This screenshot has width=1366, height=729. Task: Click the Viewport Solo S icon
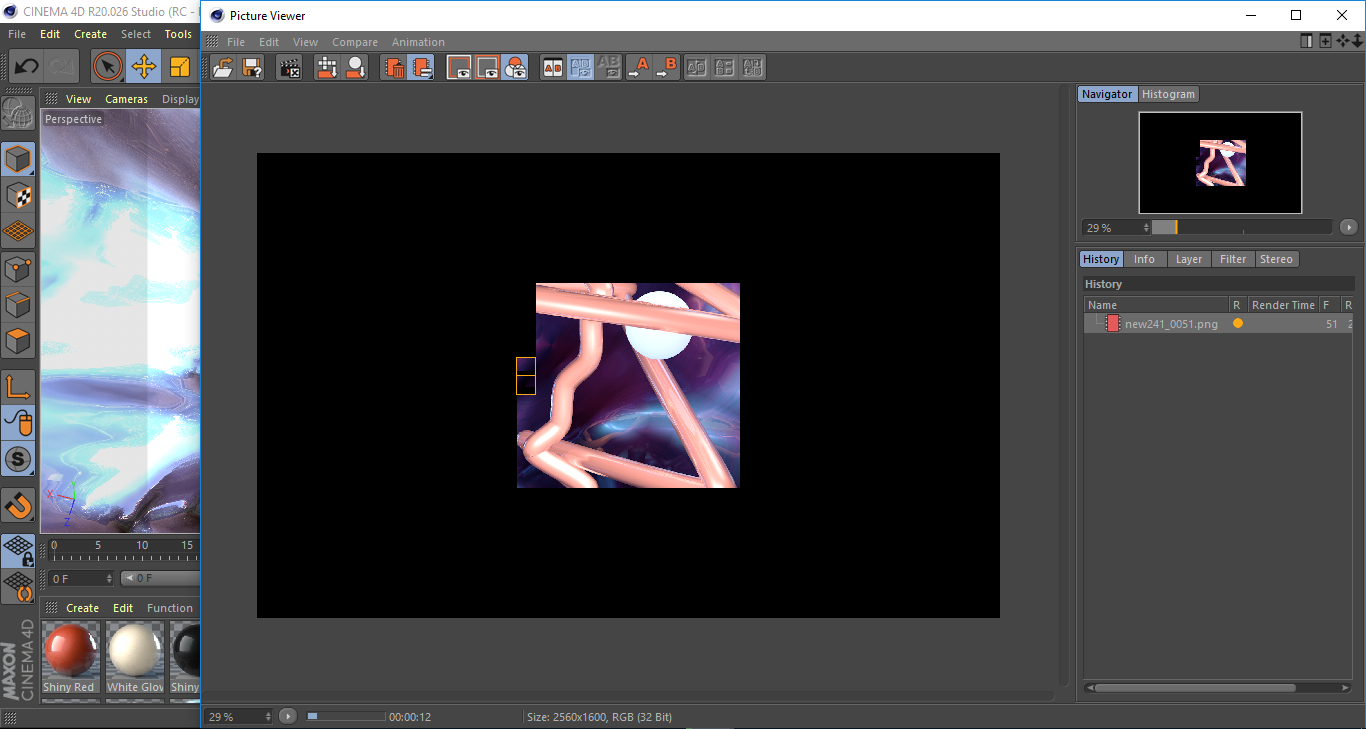click(x=18, y=460)
